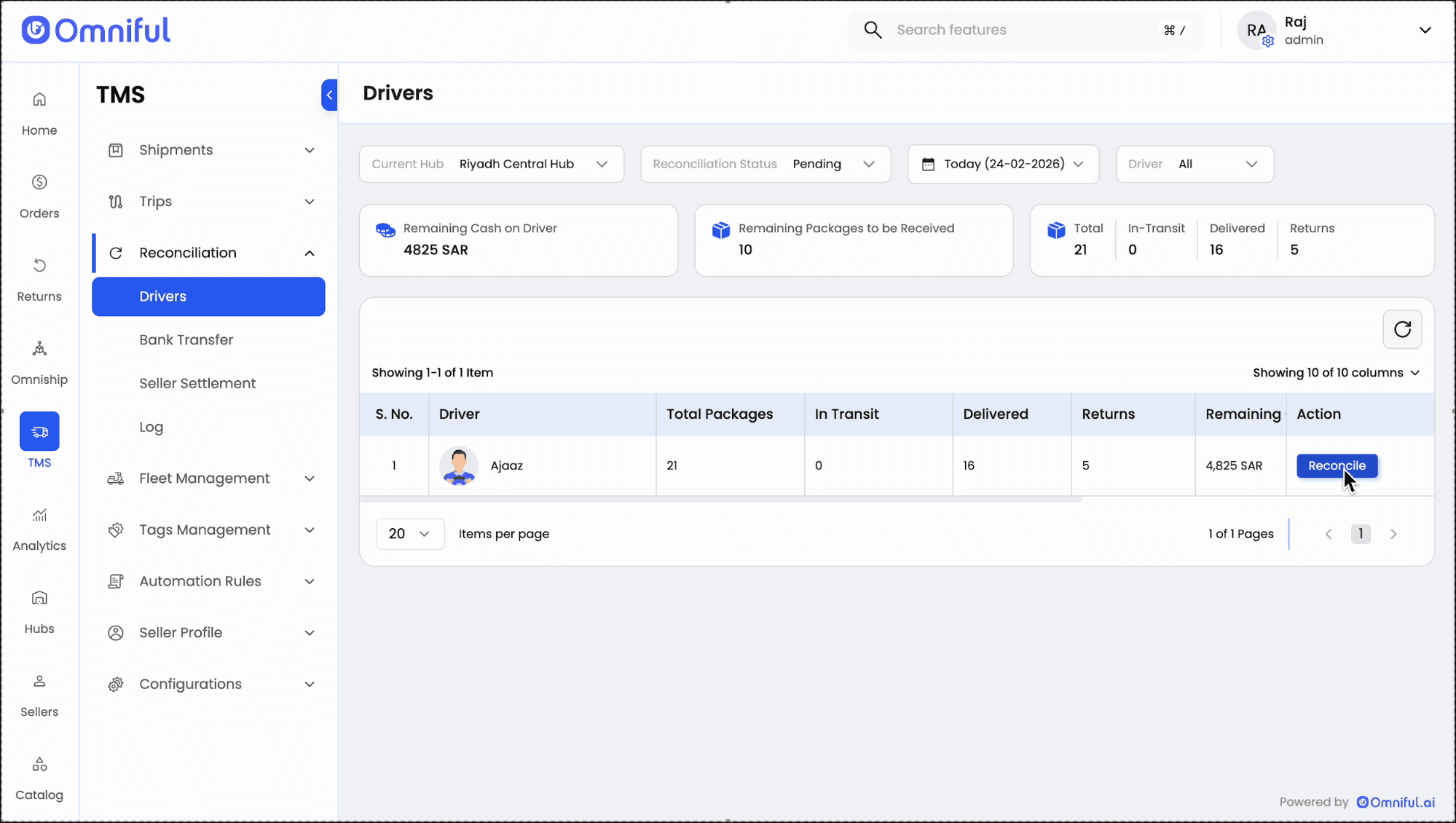
Task: Open Home from the left rail
Action: point(39,113)
